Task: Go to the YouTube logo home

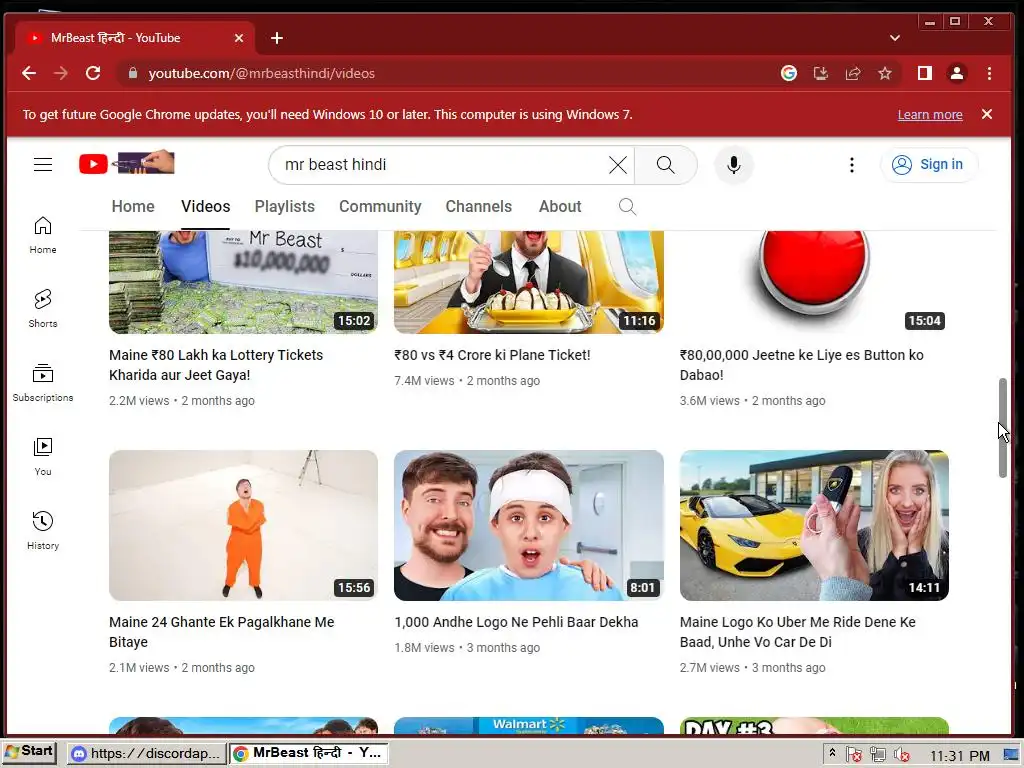Action: coord(127,163)
